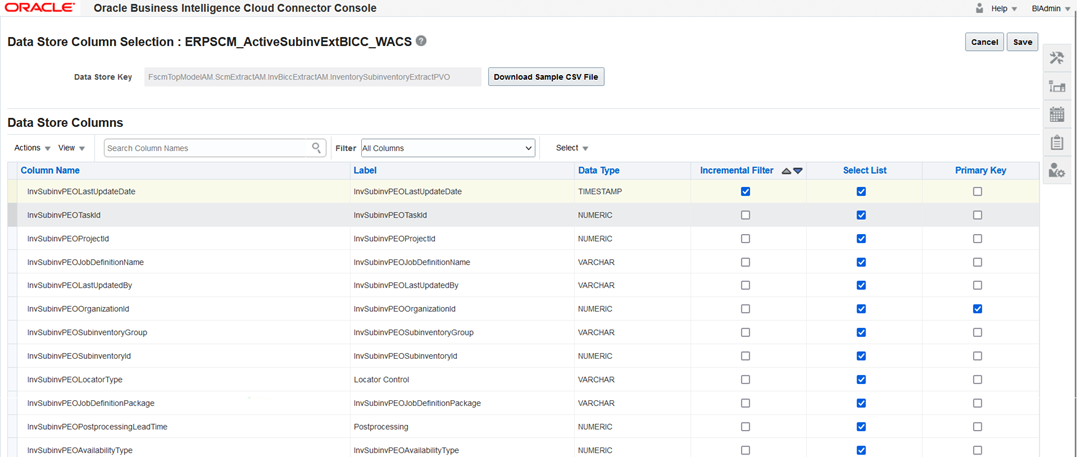
Task: Open the Actions menu
Action: coord(32,148)
